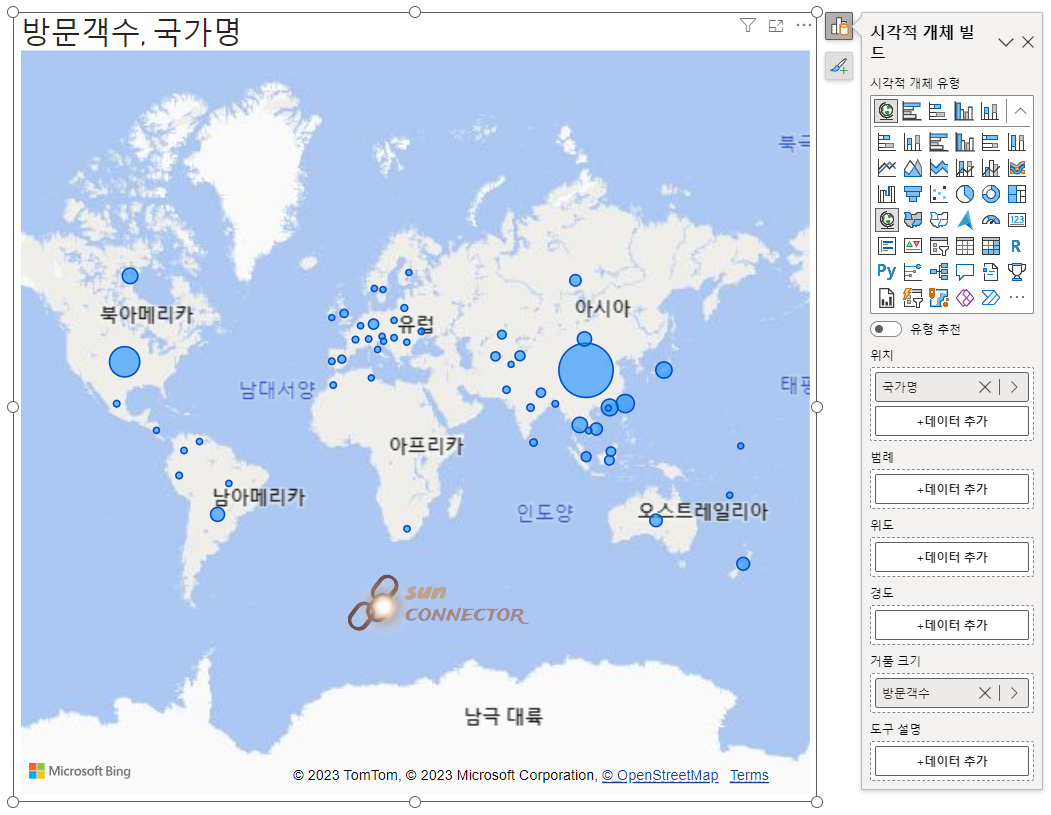Viewport: 1051px width, 815px height.
Task: Select the ribbon chart visual
Action: tap(1017, 168)
